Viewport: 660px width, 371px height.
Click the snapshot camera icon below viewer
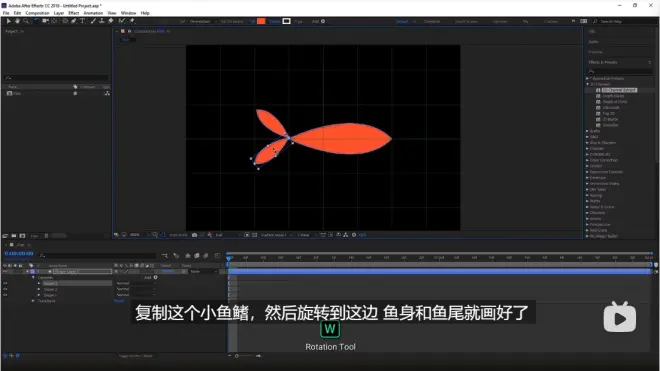[194, 235]
